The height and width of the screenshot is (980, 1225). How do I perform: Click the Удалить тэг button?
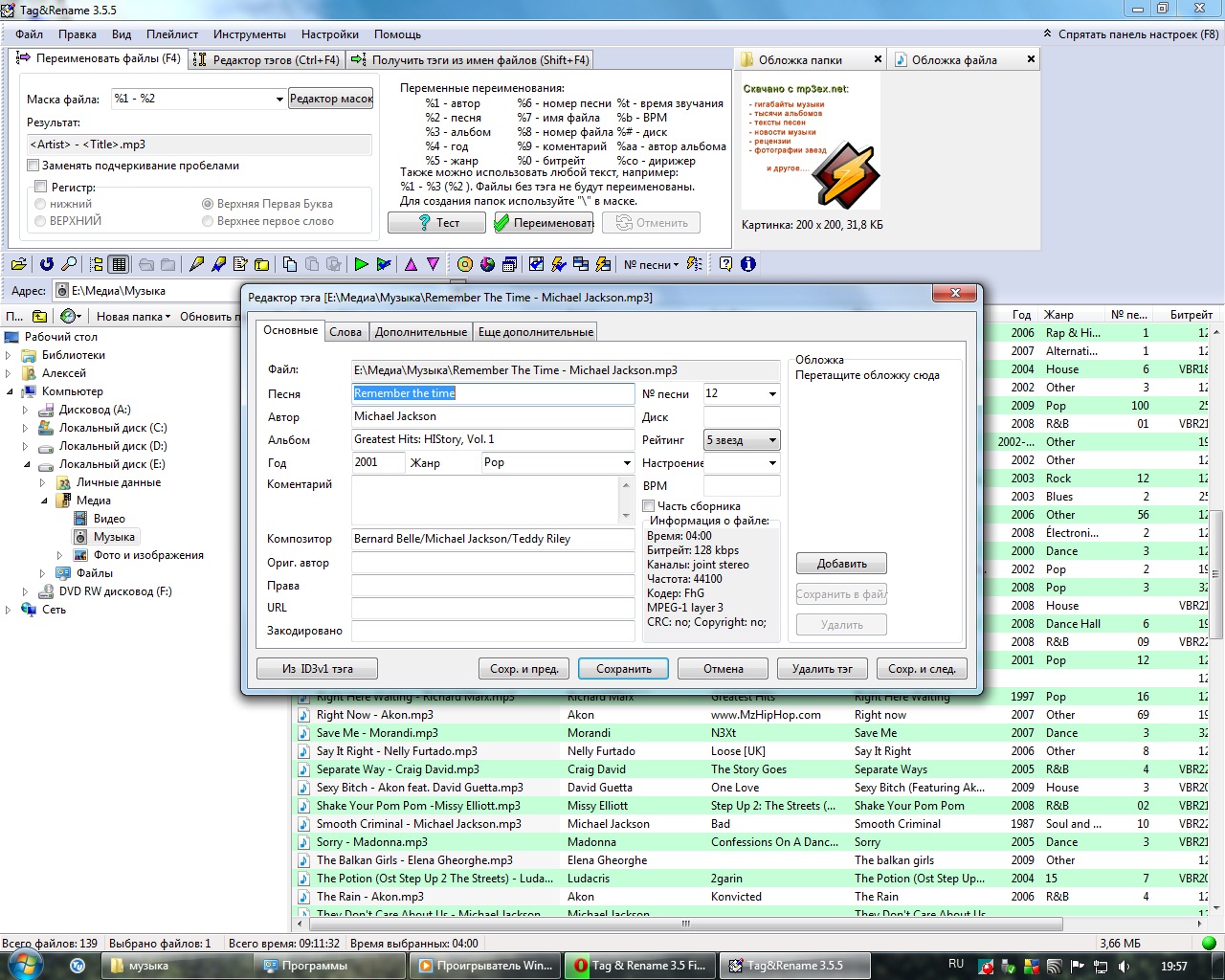click(x=822, y=669)
